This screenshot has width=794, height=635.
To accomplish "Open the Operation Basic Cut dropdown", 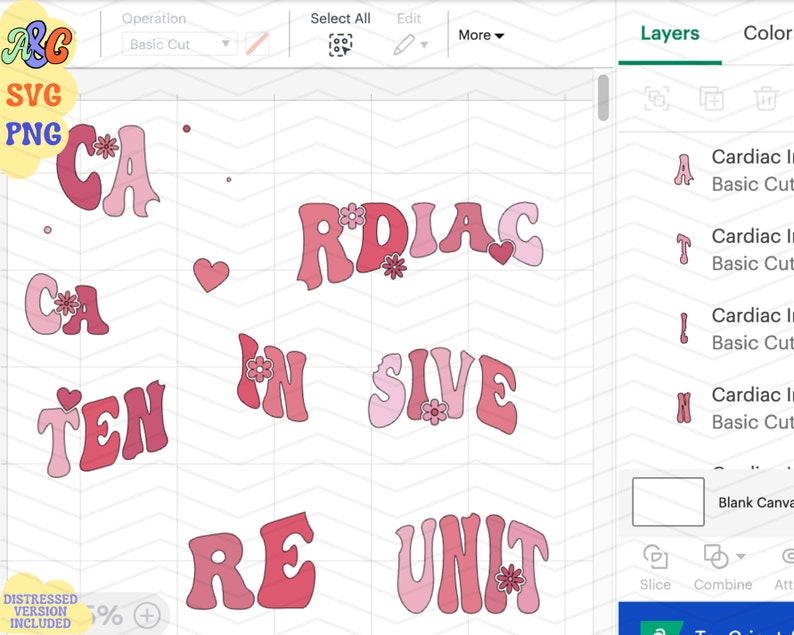I will point(179,44).
